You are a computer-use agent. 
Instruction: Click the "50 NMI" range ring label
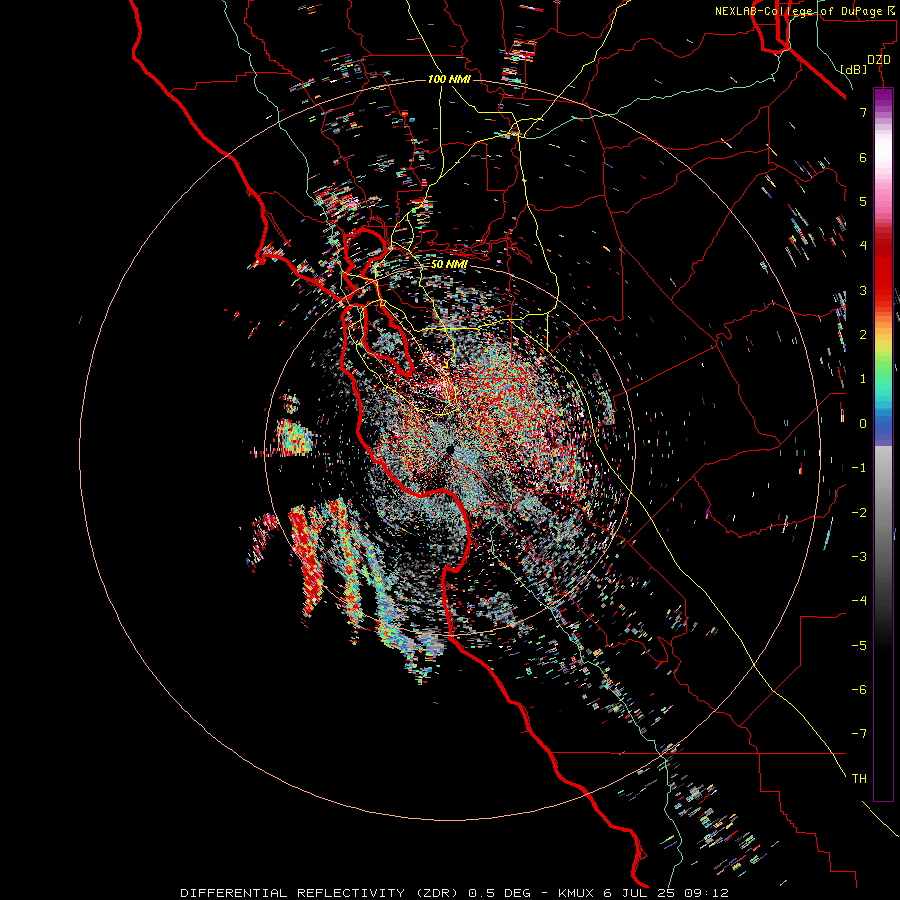pyautogui.click(x=449, y=264)
